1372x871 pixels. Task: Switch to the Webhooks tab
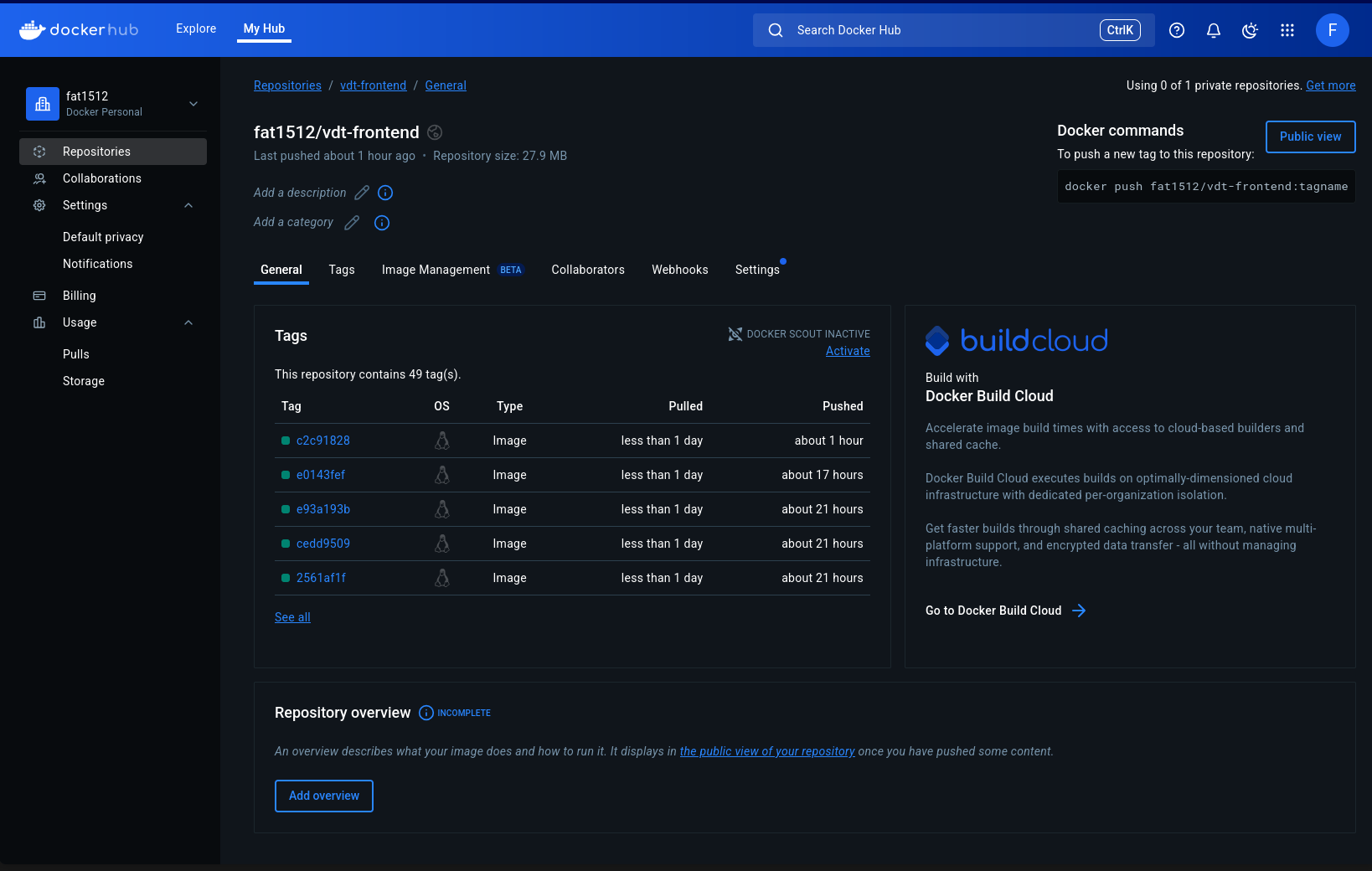point(680,270)
